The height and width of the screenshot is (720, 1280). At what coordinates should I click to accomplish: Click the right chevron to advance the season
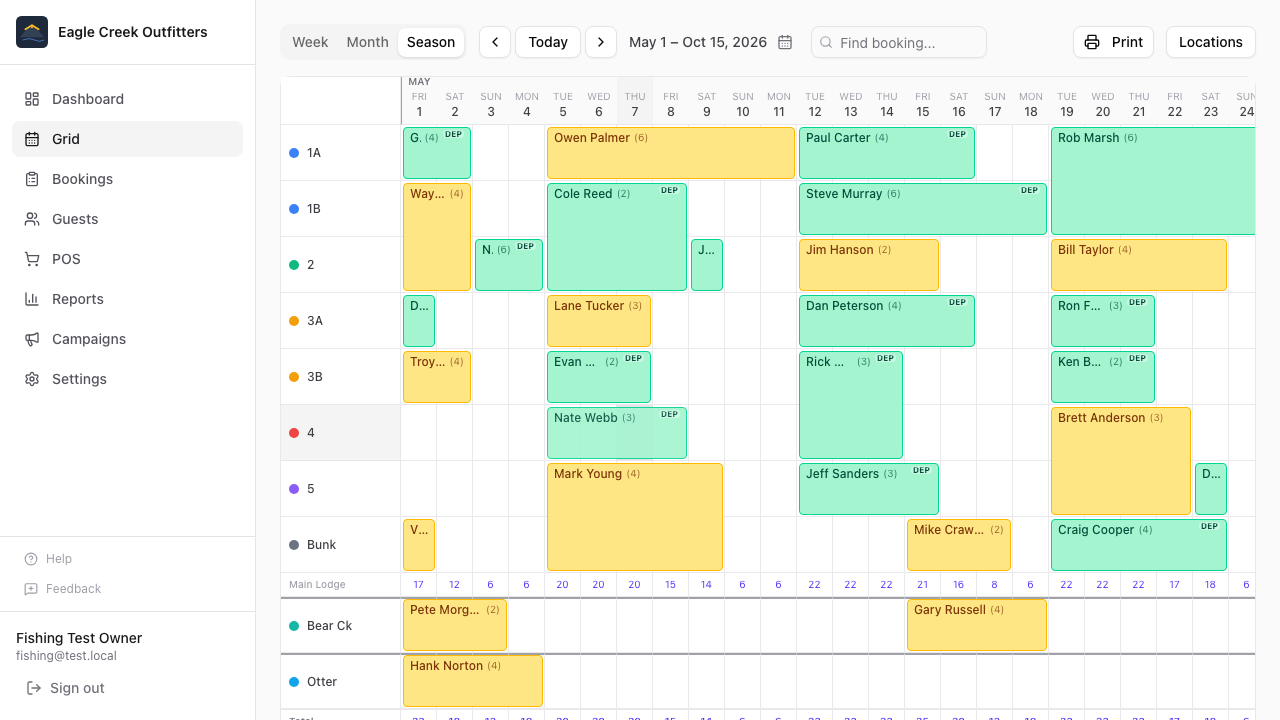click(x=601, y=42)
